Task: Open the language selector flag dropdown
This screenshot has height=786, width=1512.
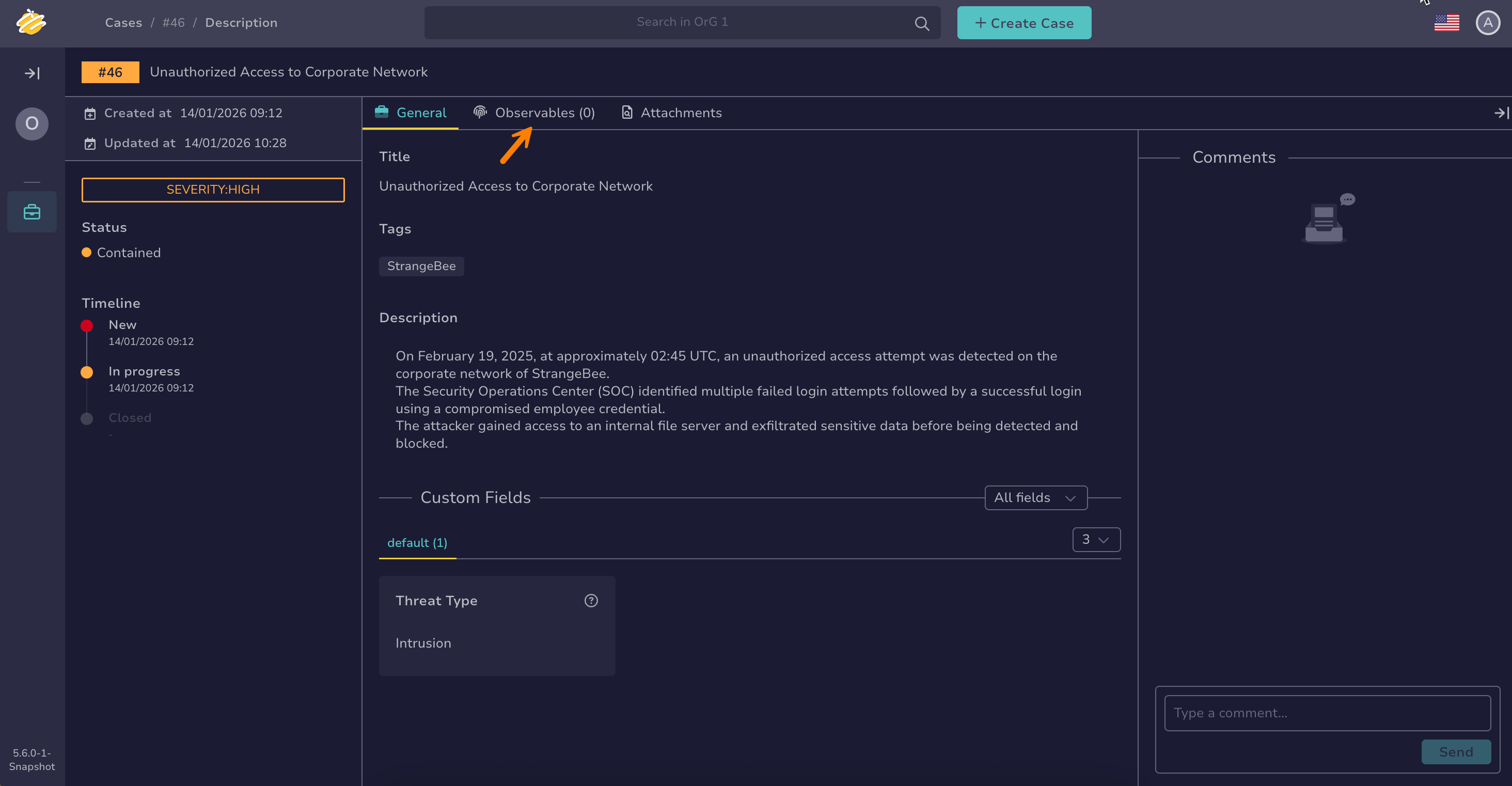Action: [1447, 22]
